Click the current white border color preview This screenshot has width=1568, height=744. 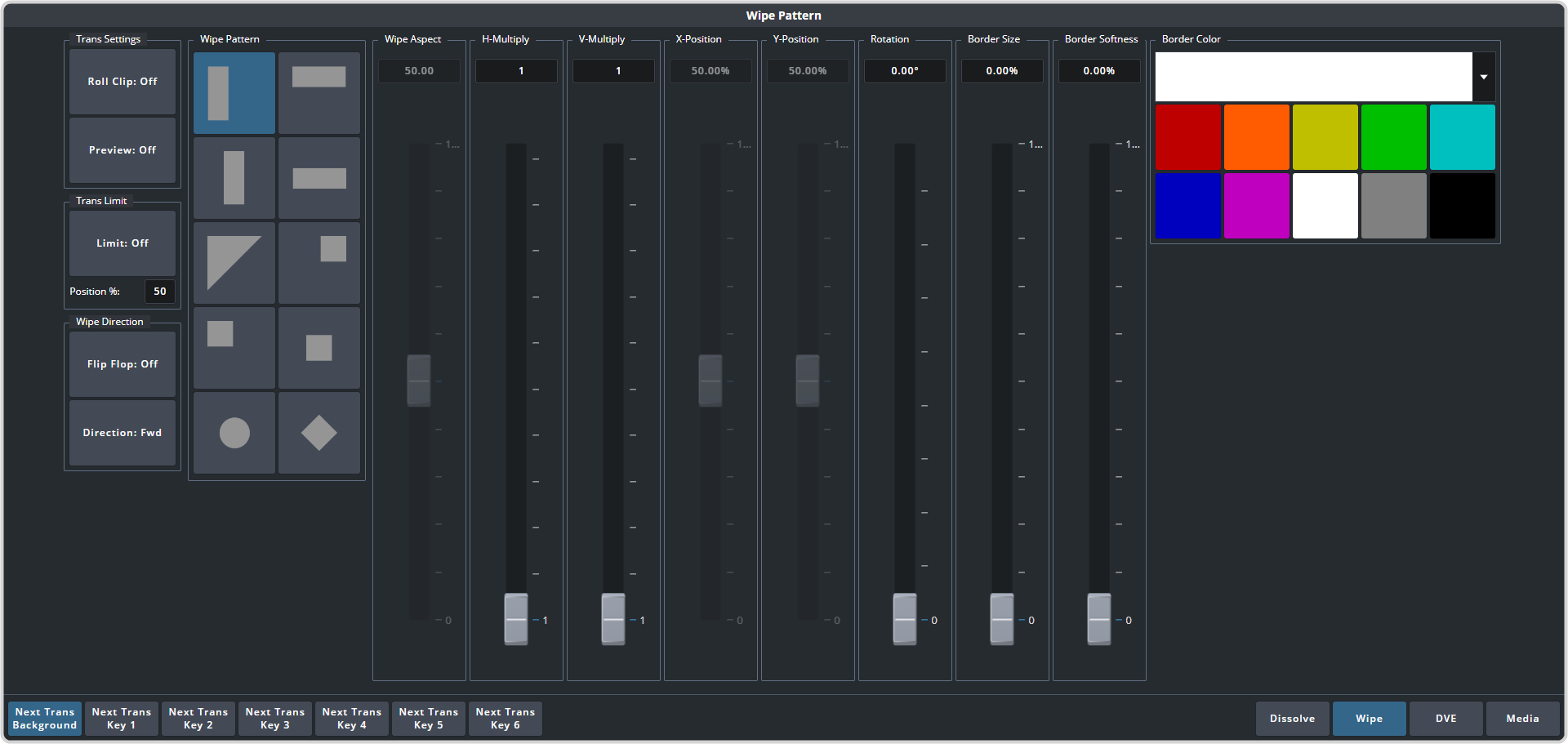click(1314, 77)
